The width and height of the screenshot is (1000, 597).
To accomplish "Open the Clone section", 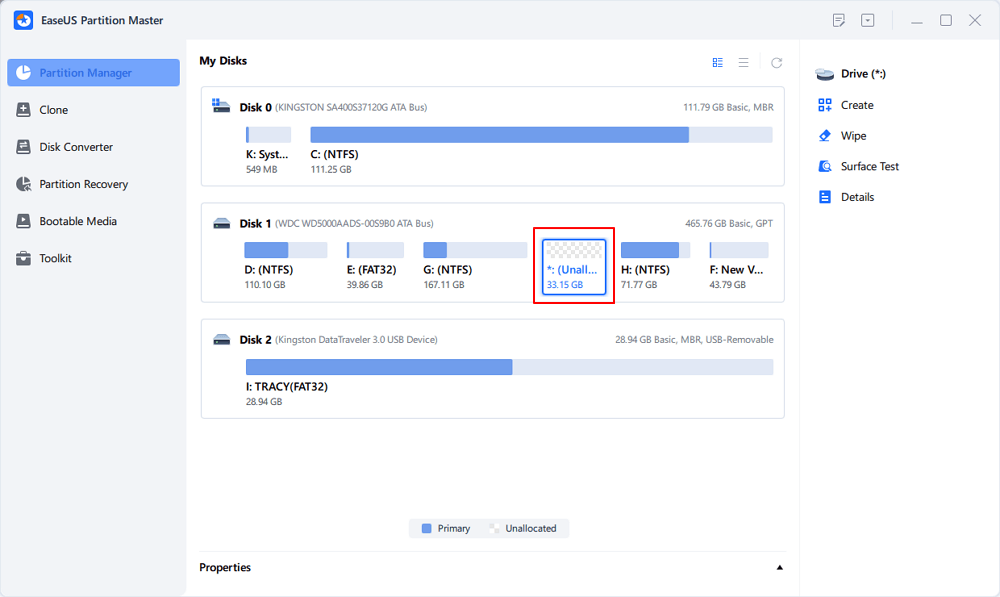I will click(53, 110).
